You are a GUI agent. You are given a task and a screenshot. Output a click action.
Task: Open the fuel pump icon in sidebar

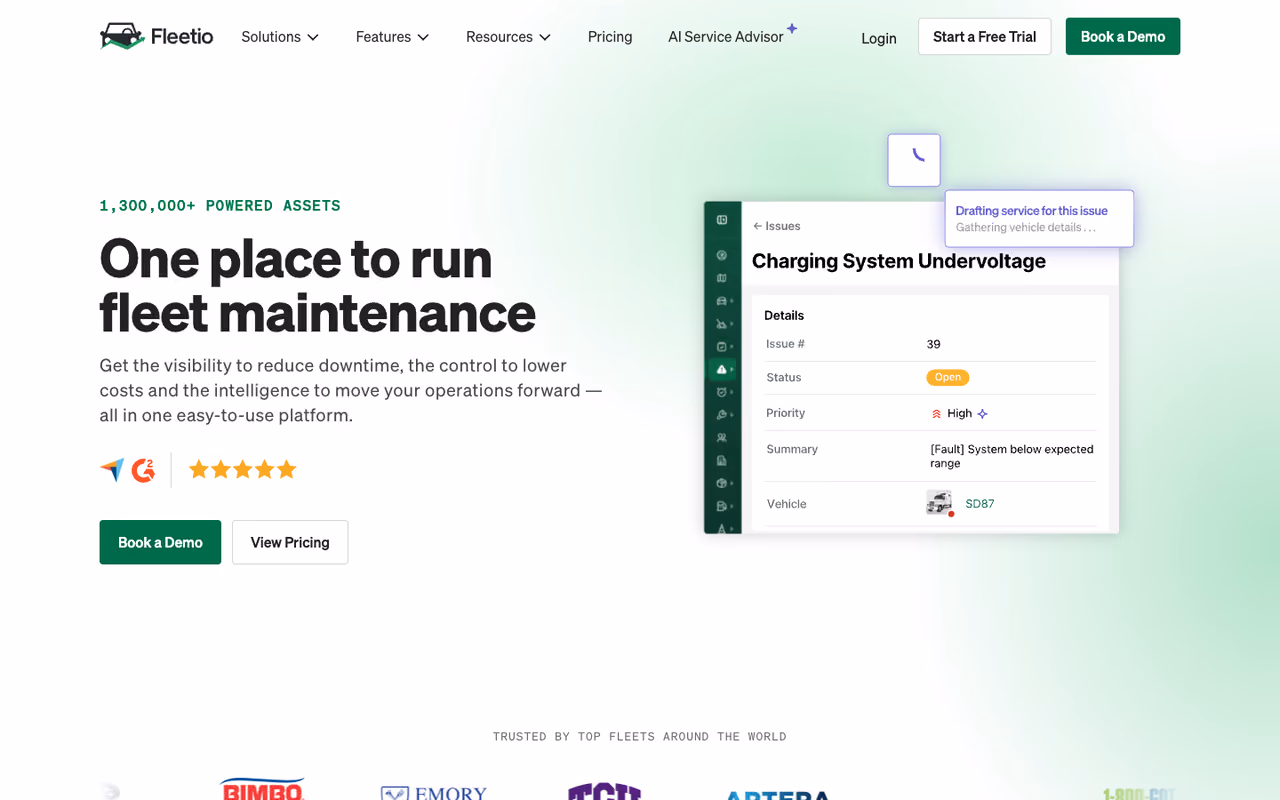[x=722, y=506]
